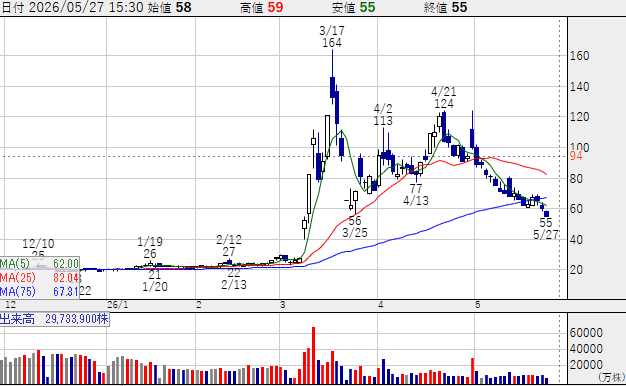
Task: Select the MA(25) legend value 82.04
Action: point(67,277)
